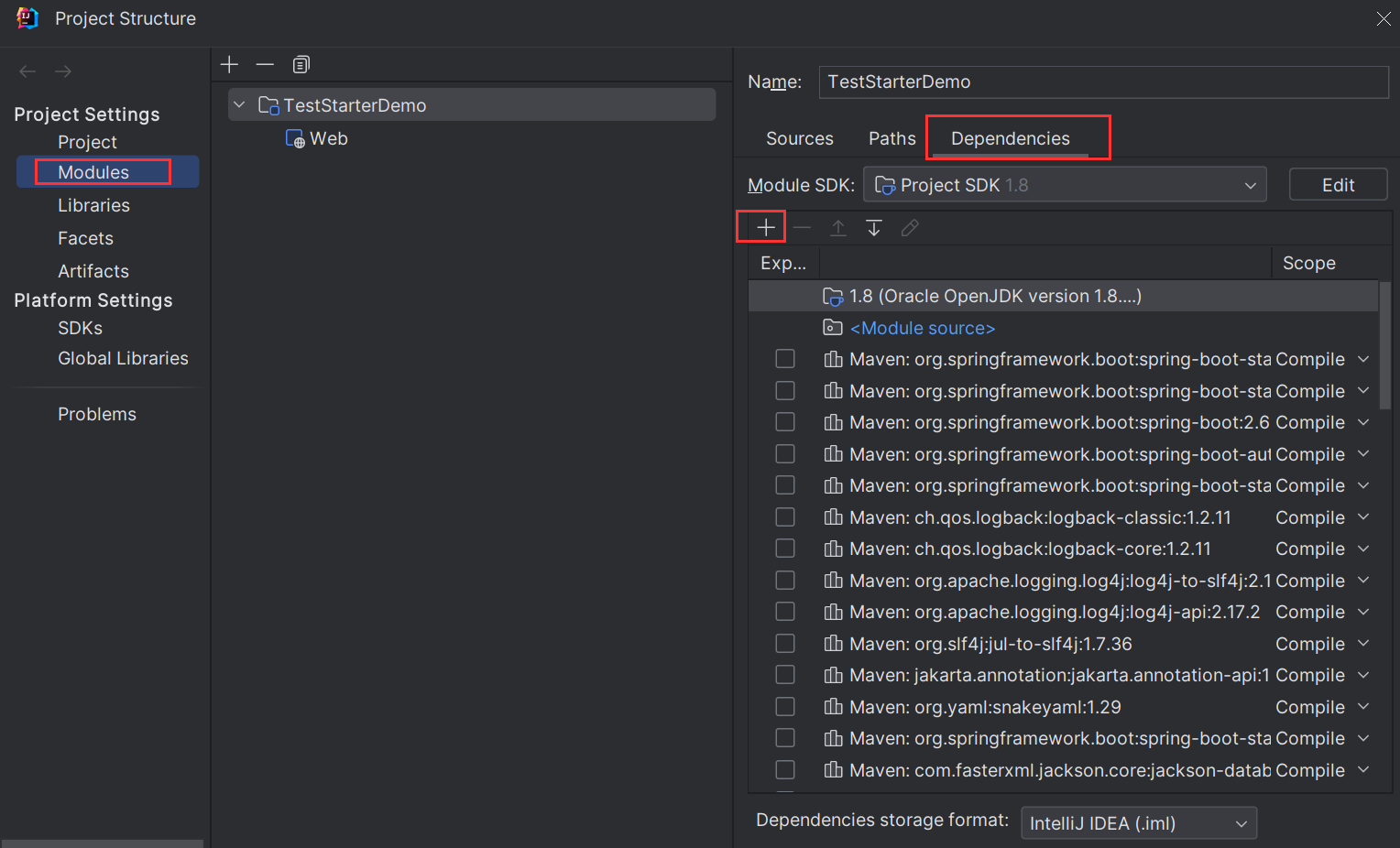Open scope dropdown for logback-classic
Viewport: 1400px width, 848px height.
1363,517
